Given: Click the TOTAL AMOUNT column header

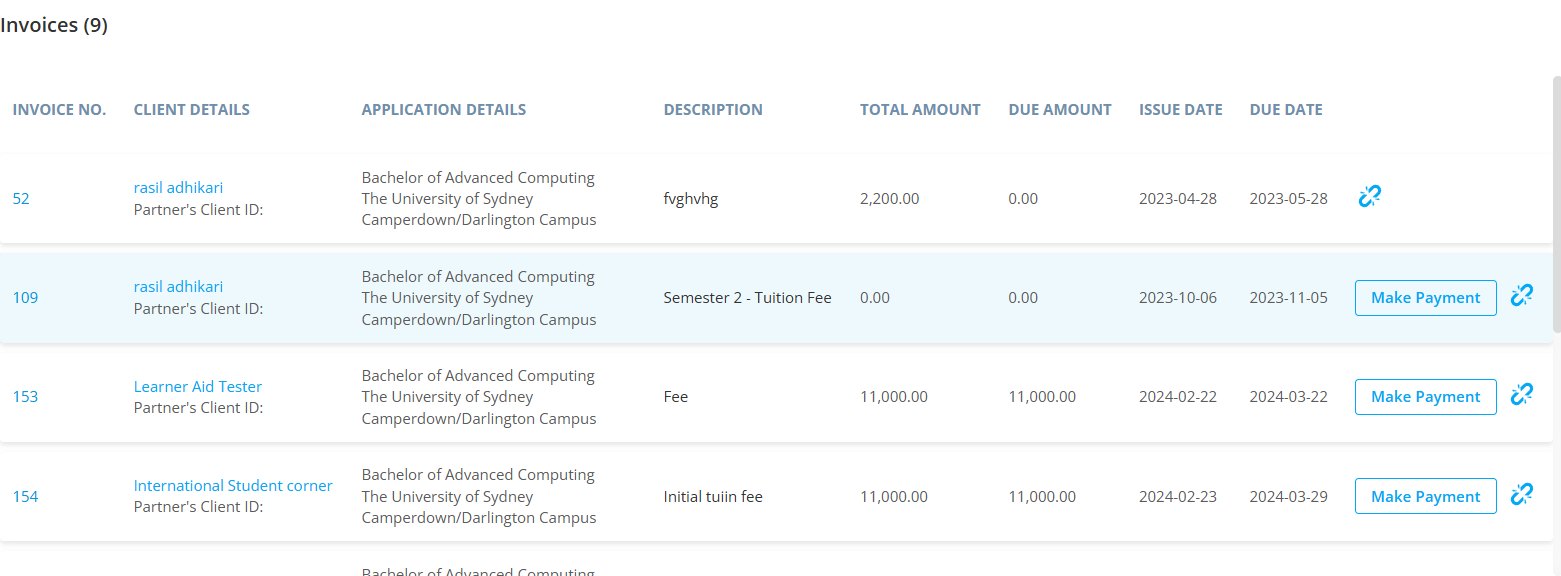Looking at the screenshot, I should click(x=920, y=110).
